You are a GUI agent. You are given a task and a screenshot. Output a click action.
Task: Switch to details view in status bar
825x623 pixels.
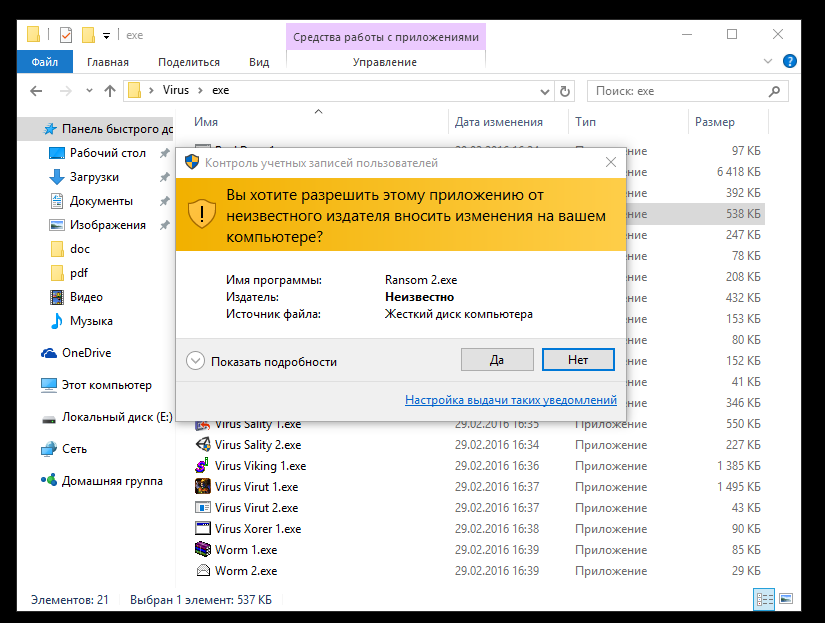click(766, 600)
